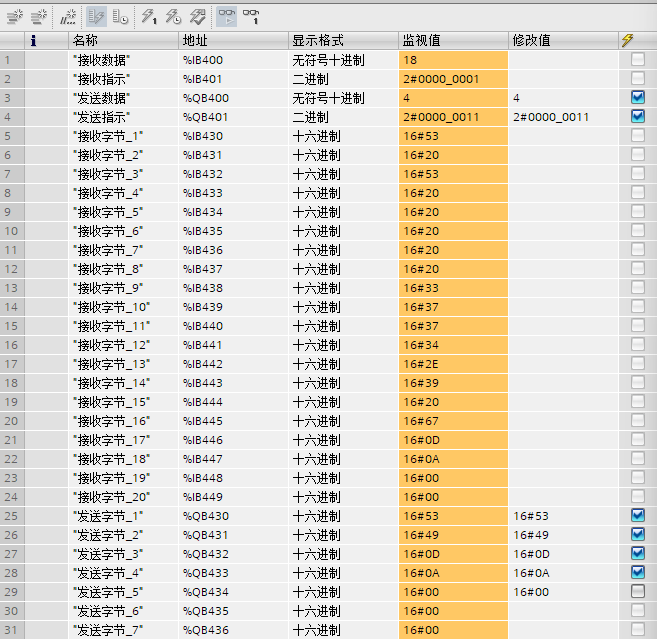Toggle advanced setting columns clock icon
657x639 pixels.
[x=120, y=16]
